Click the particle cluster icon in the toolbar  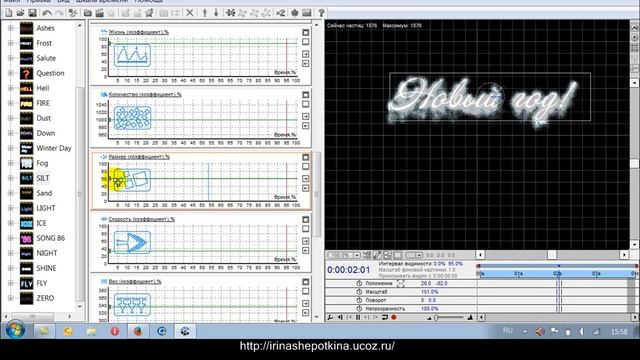[231, 13]
